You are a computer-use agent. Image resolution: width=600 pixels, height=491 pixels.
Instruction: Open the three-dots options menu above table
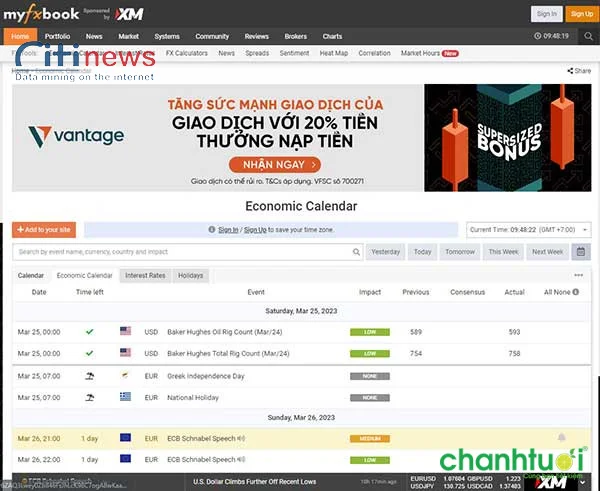579,275
